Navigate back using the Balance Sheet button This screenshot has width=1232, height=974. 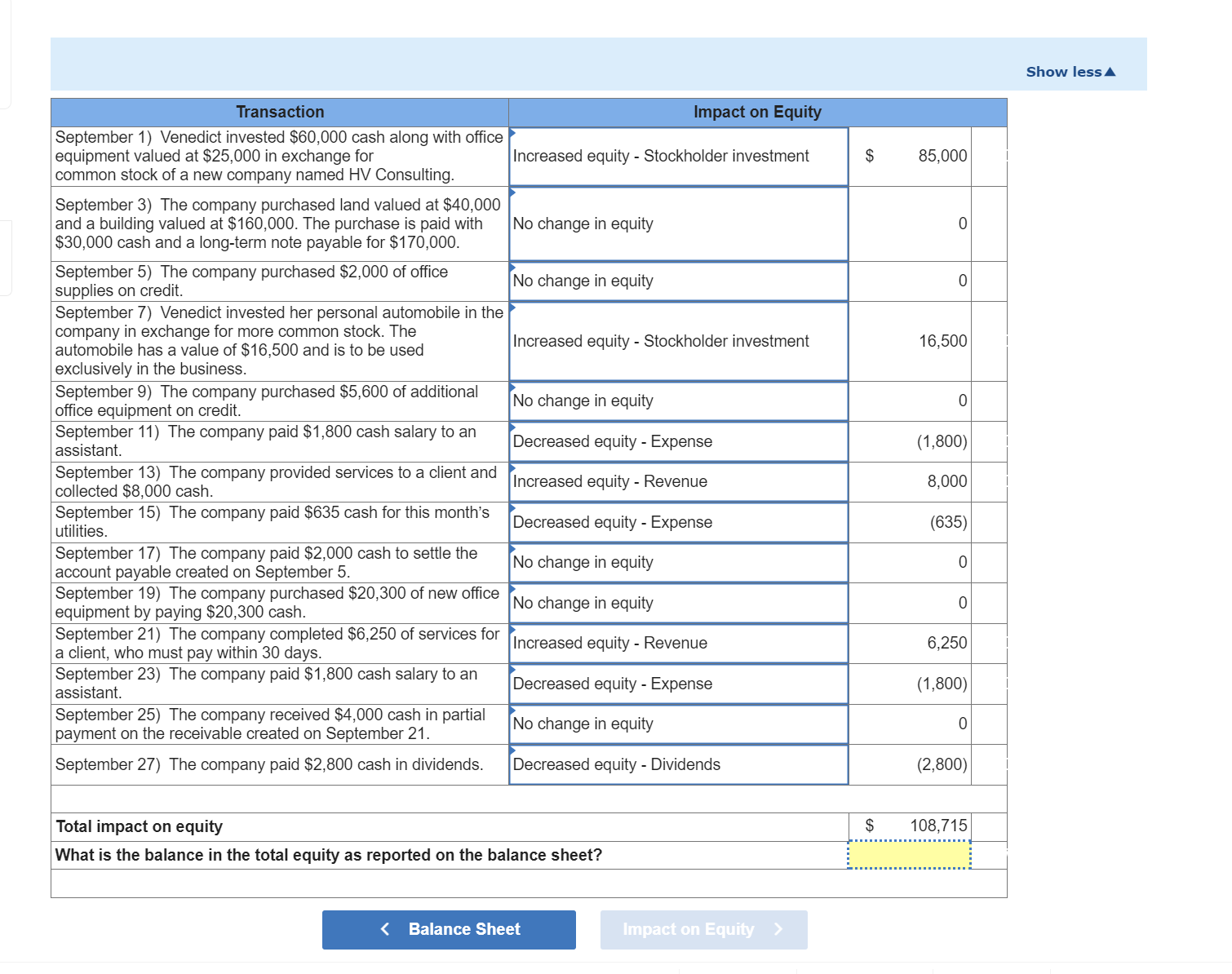point(449,929)
